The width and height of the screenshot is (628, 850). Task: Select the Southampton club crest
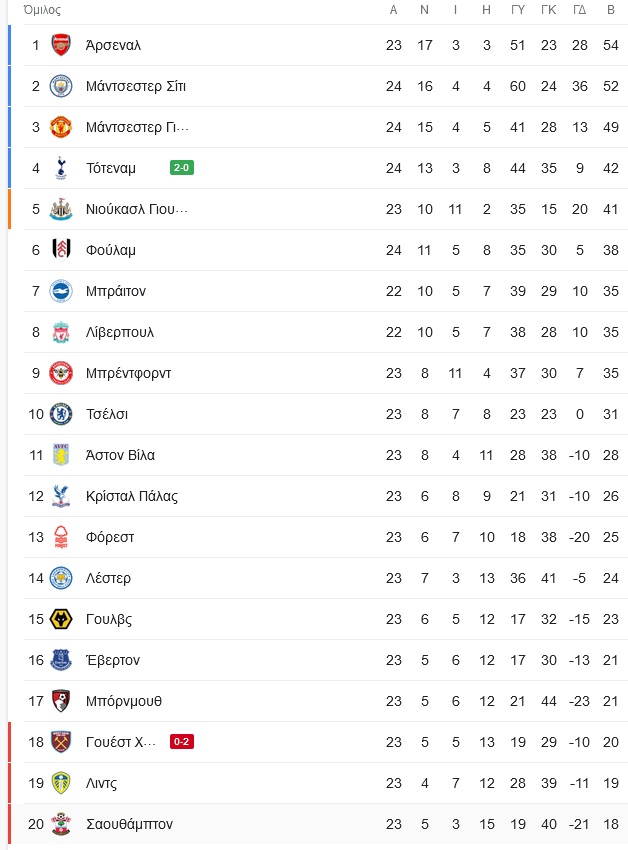click(x=61, y=824)
